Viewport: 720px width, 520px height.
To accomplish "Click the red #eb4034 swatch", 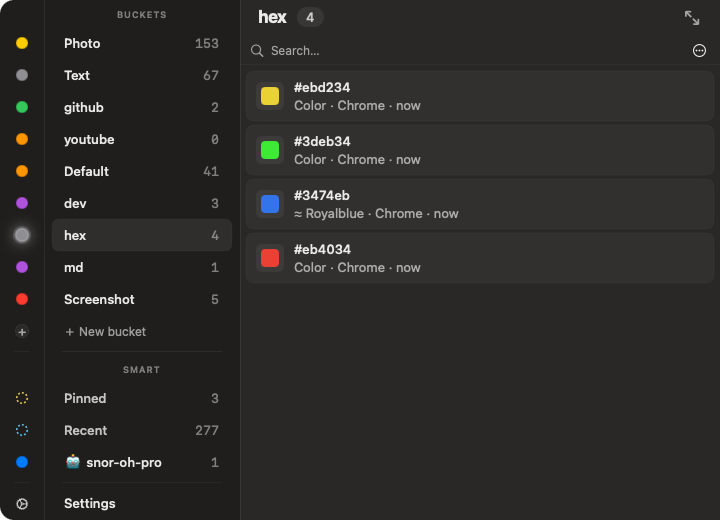I will tap(270, 258).
